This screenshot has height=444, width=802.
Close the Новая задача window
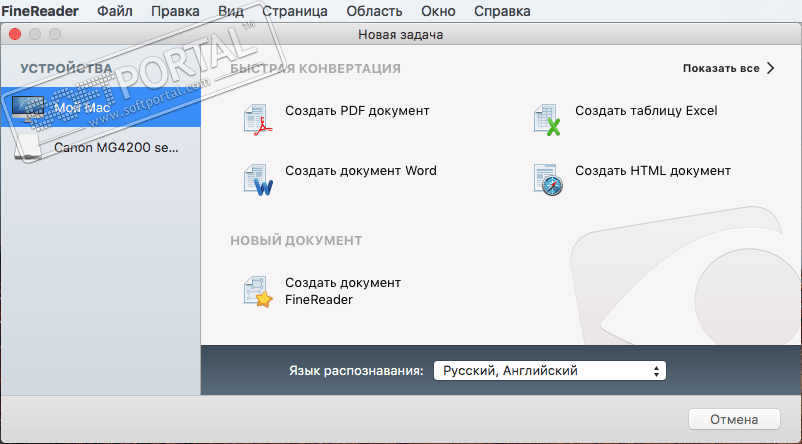[x=15, y=34]
